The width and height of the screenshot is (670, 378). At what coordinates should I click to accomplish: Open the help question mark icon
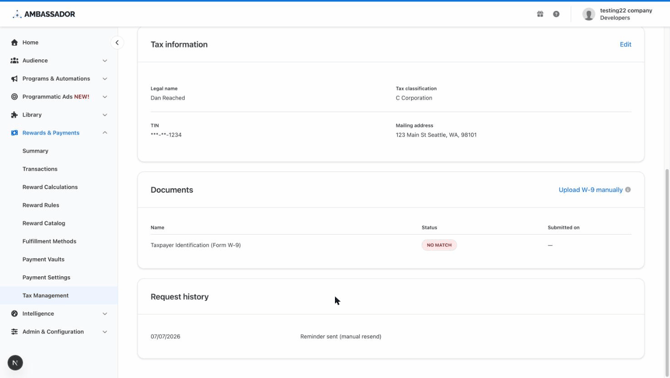point(556,14)
